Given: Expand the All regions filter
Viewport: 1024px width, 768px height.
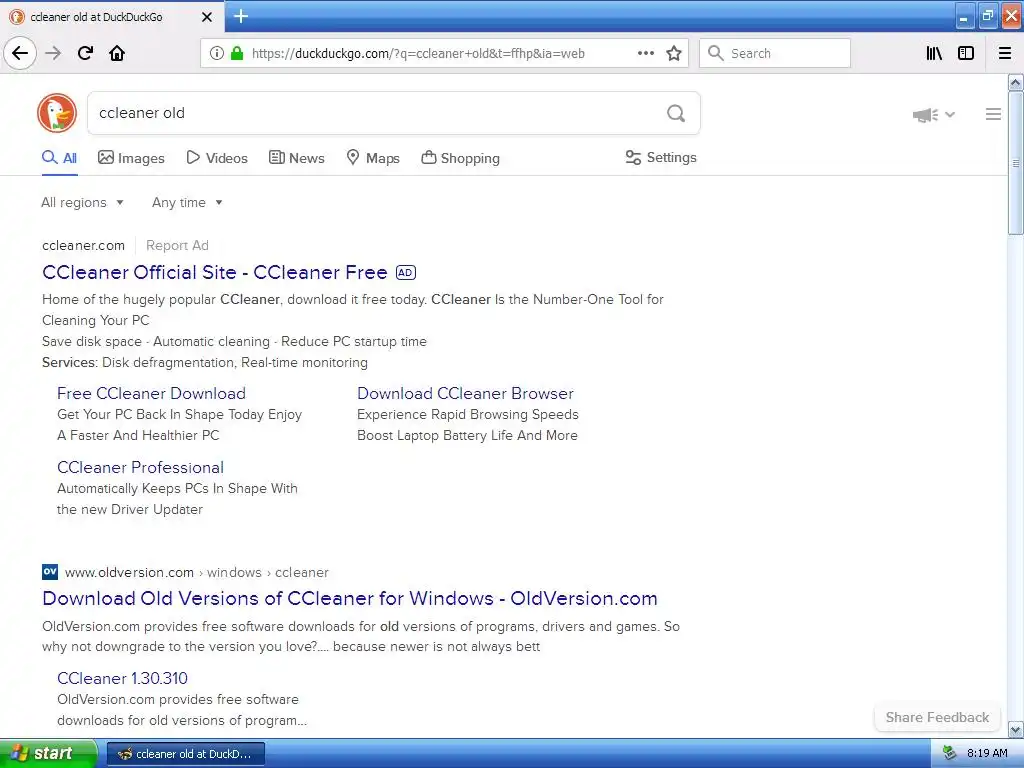Looking at the screenshot, I should coord(82,202).
